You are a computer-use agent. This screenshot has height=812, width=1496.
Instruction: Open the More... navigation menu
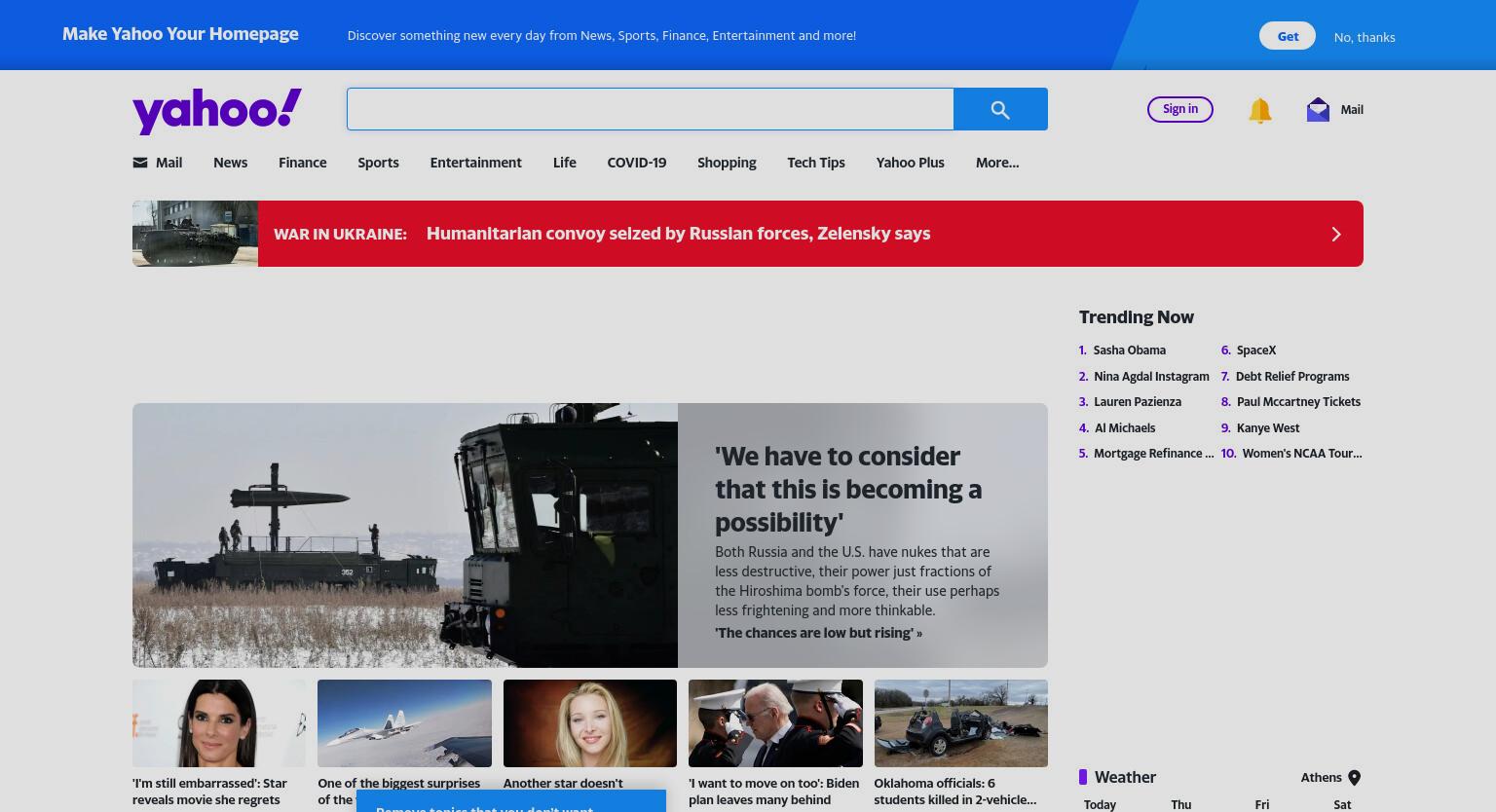coord(997,163)
